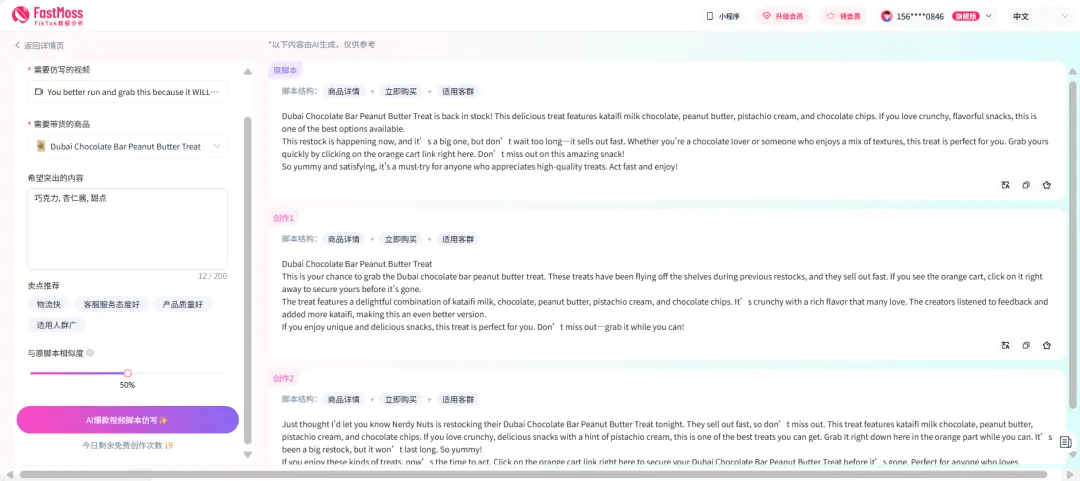Image resolution: width=1080 pixels, height=481 pixels.
Task: Click the similarity slider handle at 50%
Action: click(127, 373)
